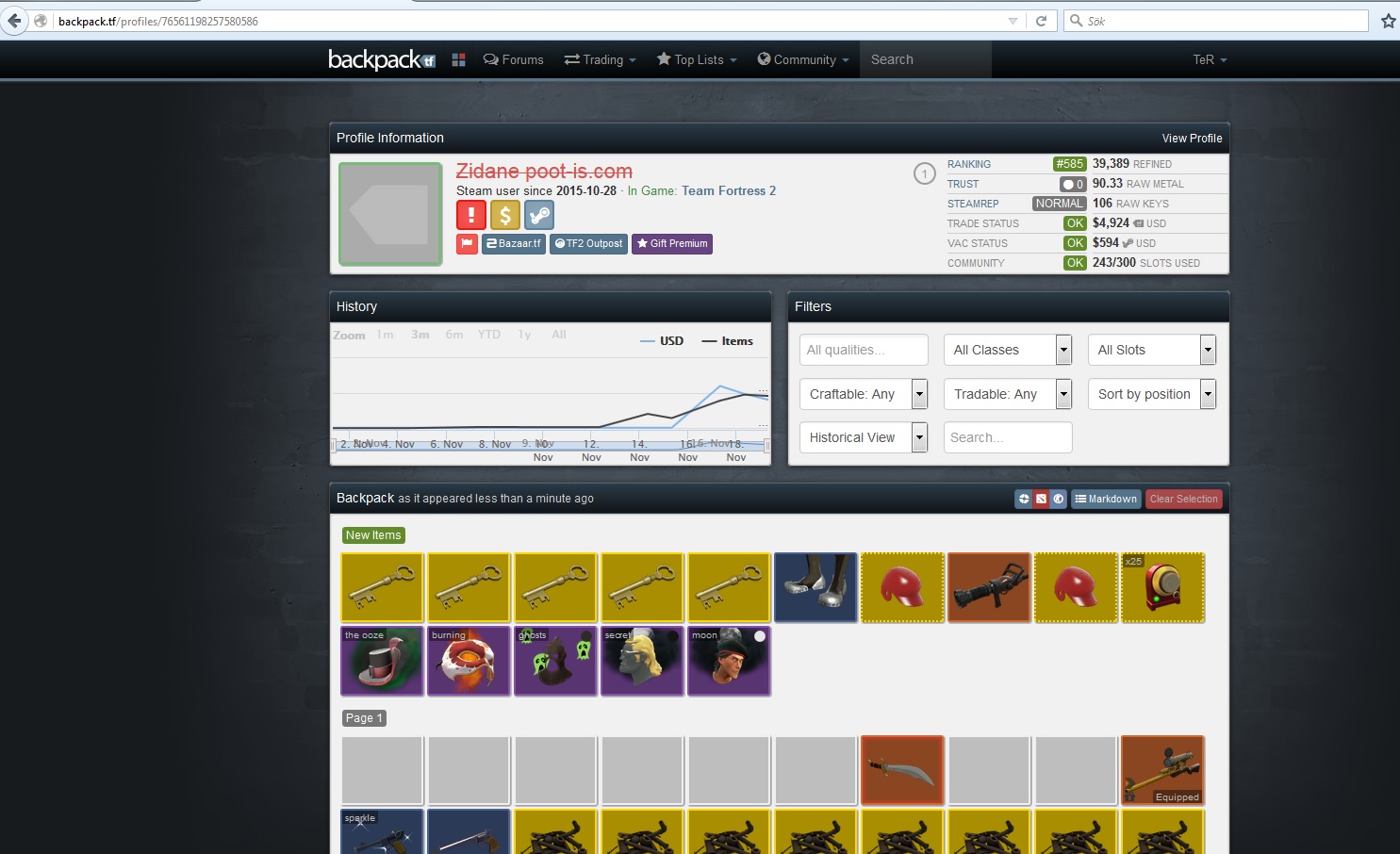Screen dimensions: 1400x854
Task: Open the Trading menu
Action: tap(600, 59)
